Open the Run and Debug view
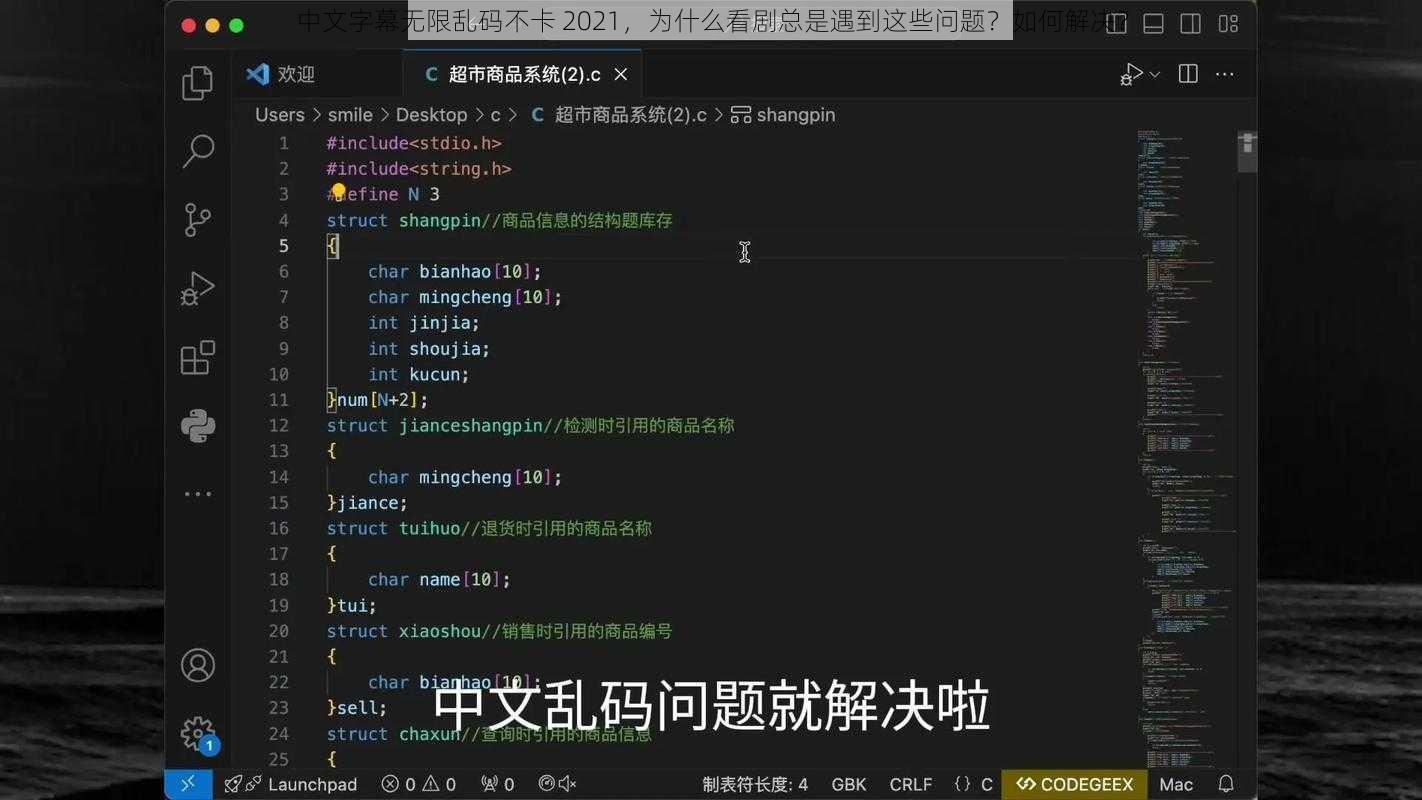This screenshot has height=800, width=1422. 198,289
